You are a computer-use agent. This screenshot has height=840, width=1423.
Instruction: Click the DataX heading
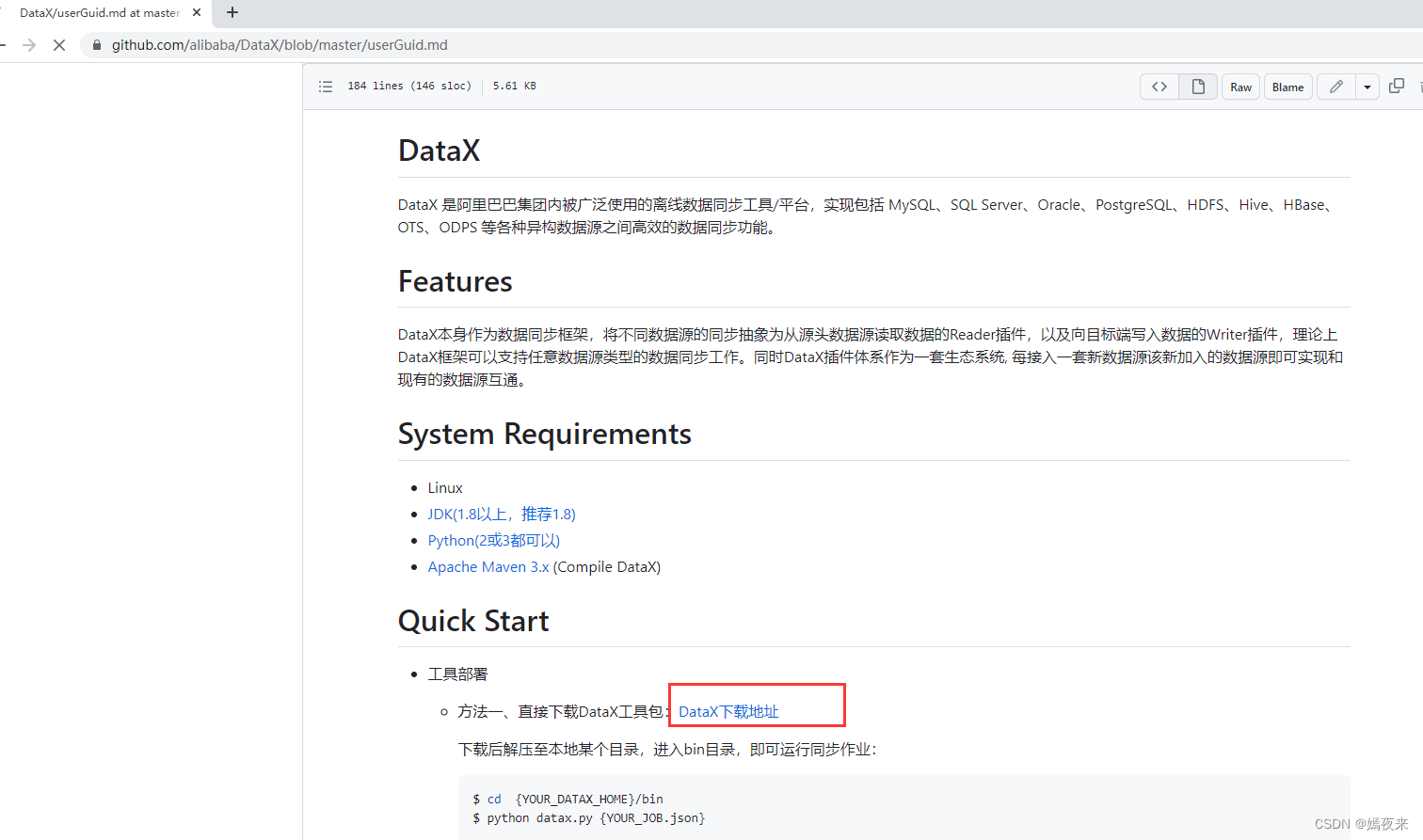(x=440, y=151)
